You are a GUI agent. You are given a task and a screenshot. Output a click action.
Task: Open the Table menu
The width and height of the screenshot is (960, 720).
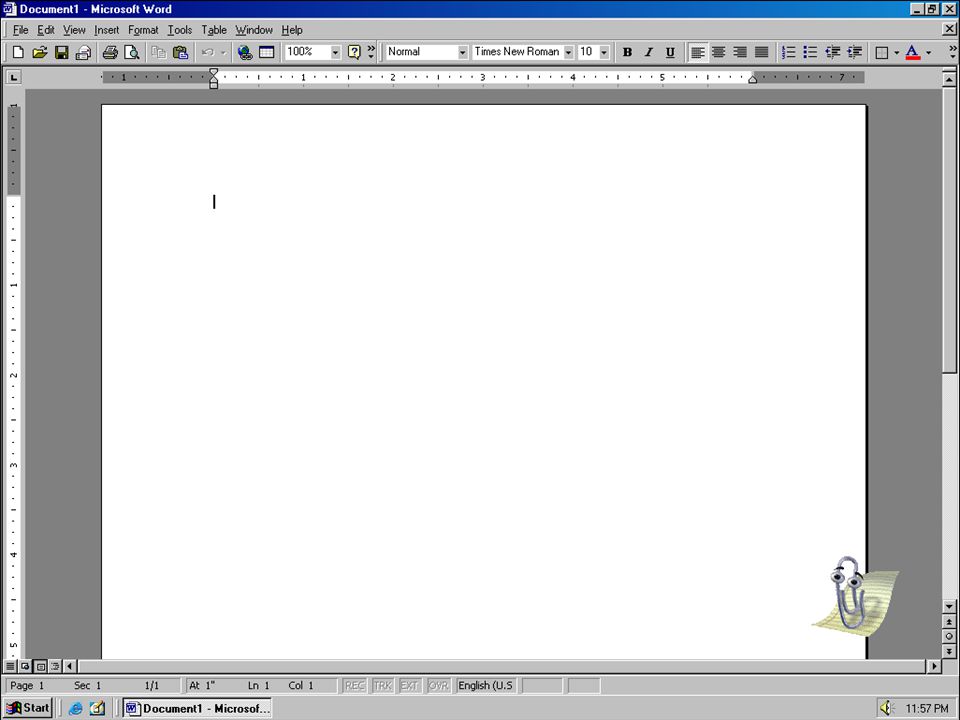(x=214, y=30)
